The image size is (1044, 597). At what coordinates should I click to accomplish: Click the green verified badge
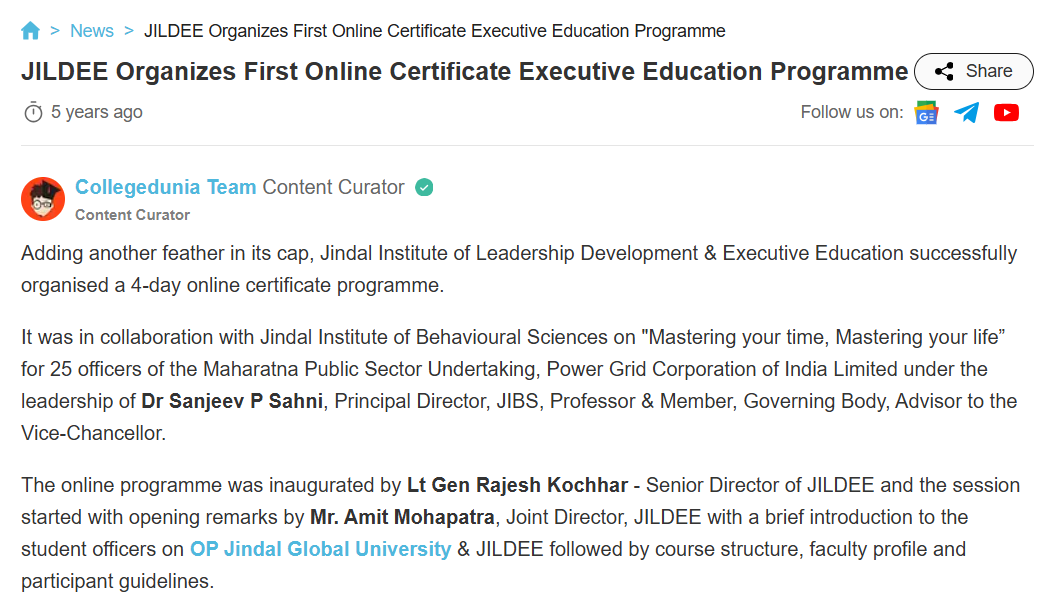tap(424, 187)
